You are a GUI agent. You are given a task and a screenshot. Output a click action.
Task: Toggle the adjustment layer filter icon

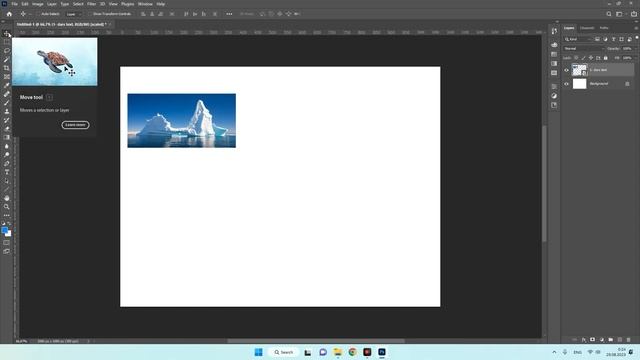605,39
